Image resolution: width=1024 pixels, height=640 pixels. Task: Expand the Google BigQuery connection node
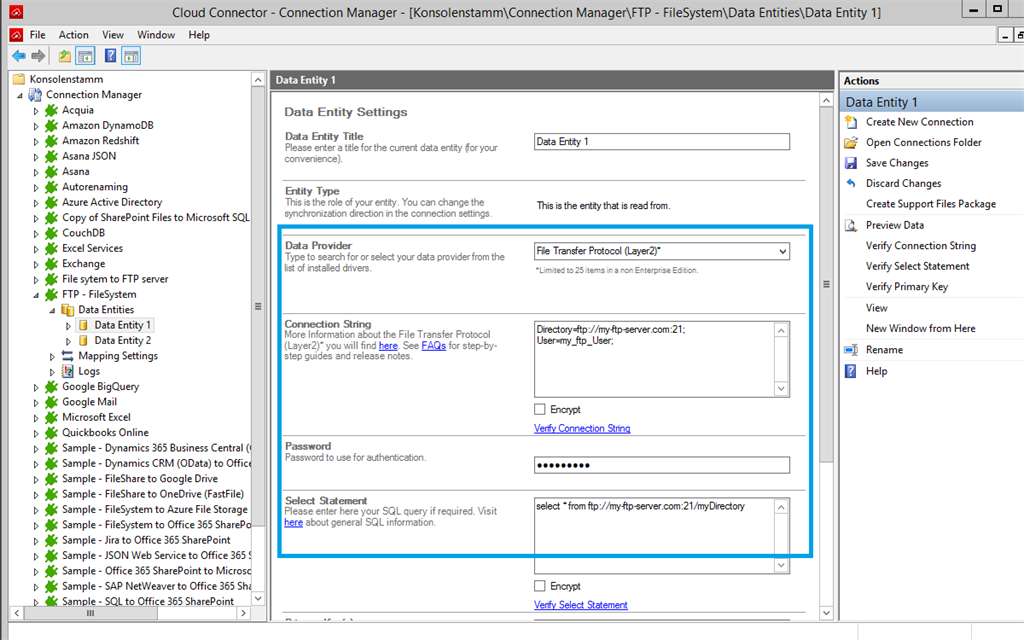point(37,387)
